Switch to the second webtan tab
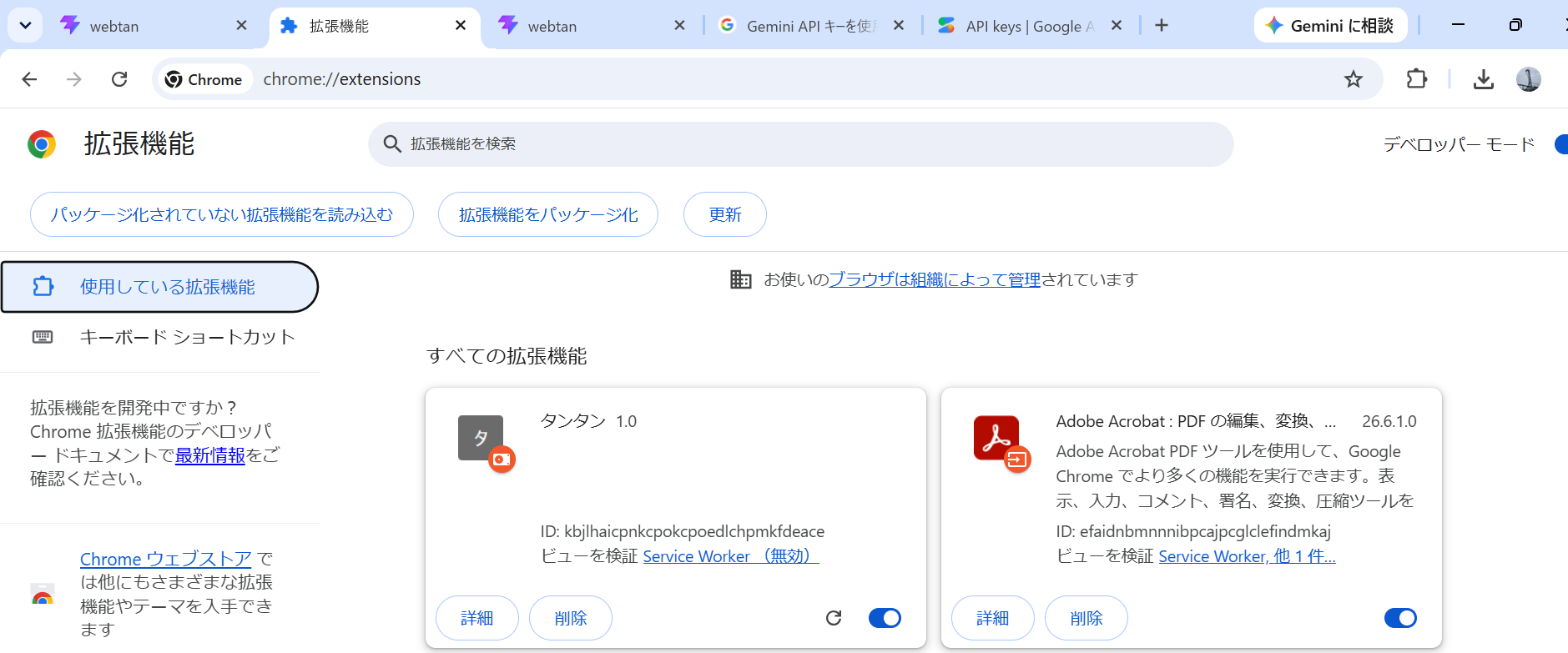Screen dimensions: 1568x653 [592, 26]
